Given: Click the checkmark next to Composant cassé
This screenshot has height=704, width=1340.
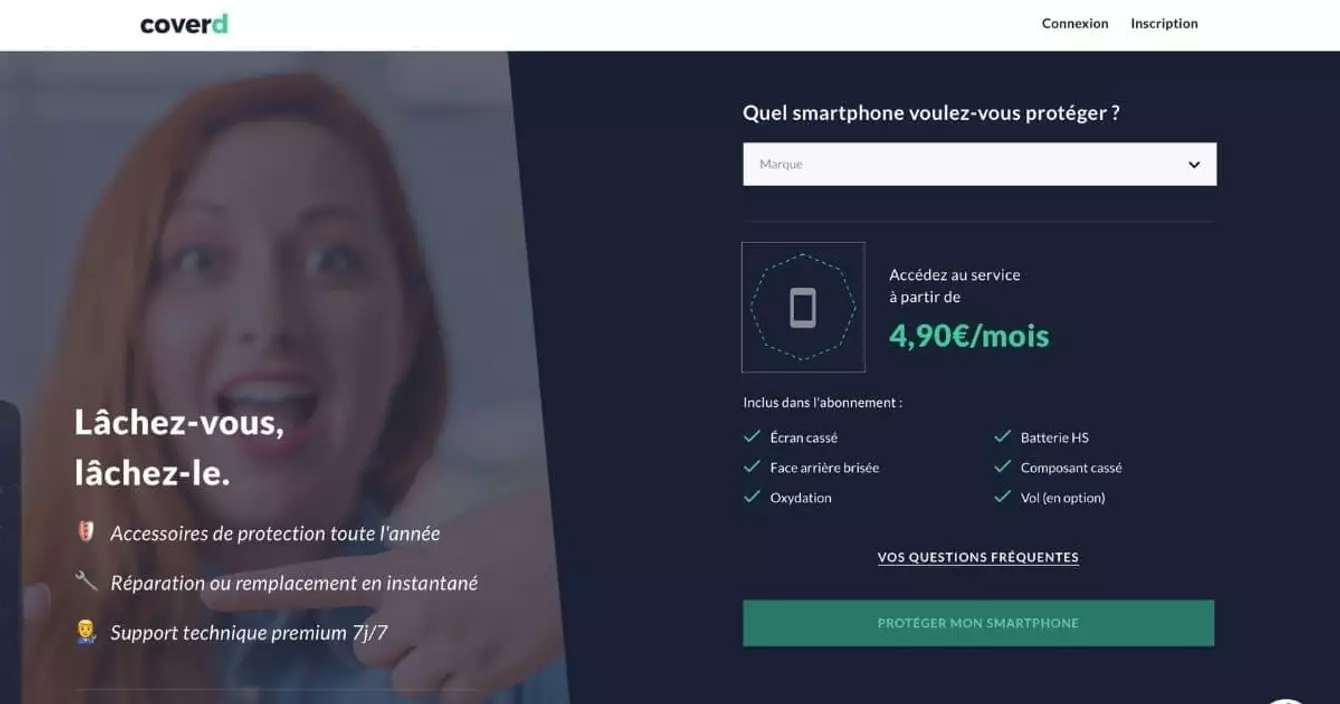Looking at the screenshot, I should tap(1002, 467).
